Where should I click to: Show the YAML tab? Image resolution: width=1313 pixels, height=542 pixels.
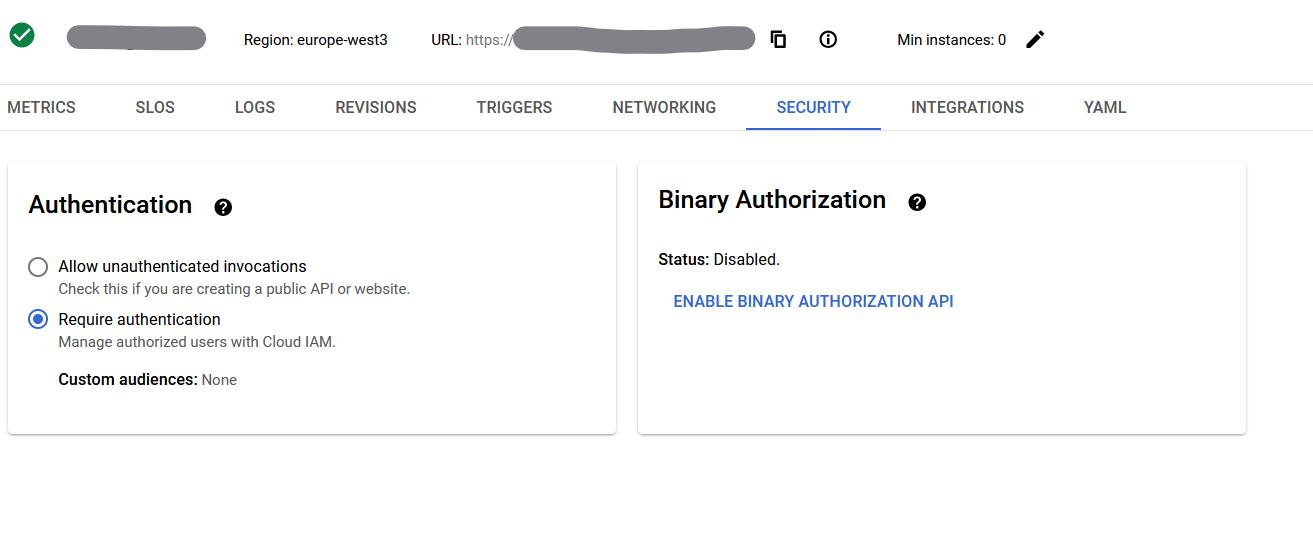1105,108
